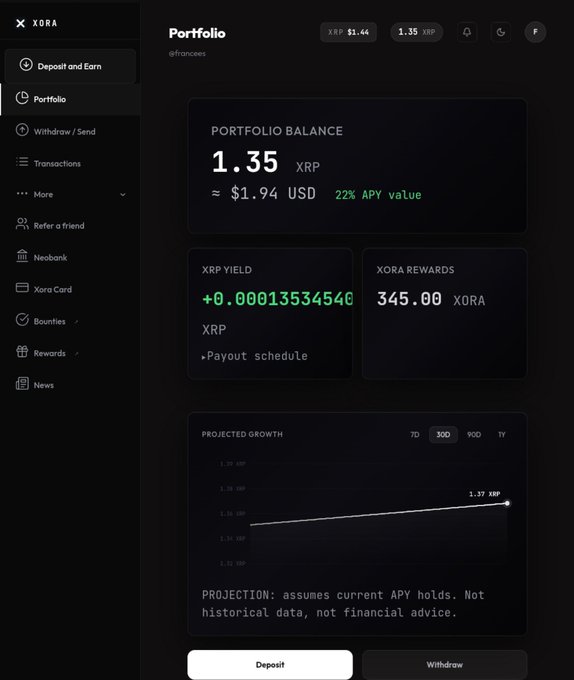Expand the More menu chevron
Image resolution: width=574 pixels, height=680 pixels.
123,195
